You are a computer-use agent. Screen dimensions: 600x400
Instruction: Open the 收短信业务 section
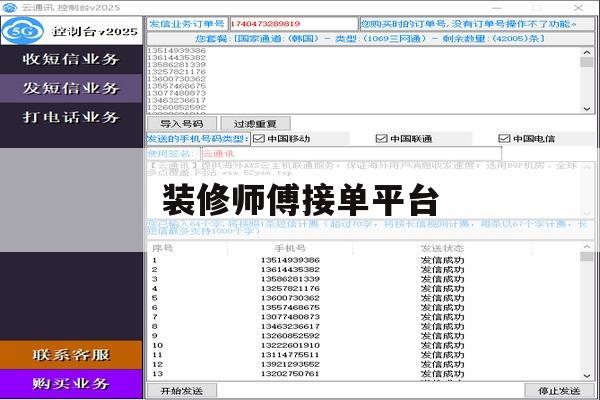pyautogui.click(x=71, y=59)
